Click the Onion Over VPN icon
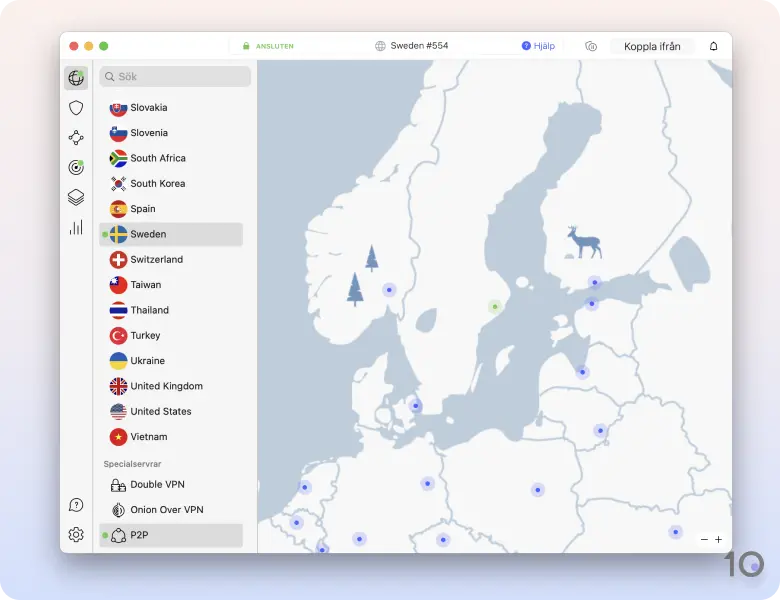 point(118,510)
